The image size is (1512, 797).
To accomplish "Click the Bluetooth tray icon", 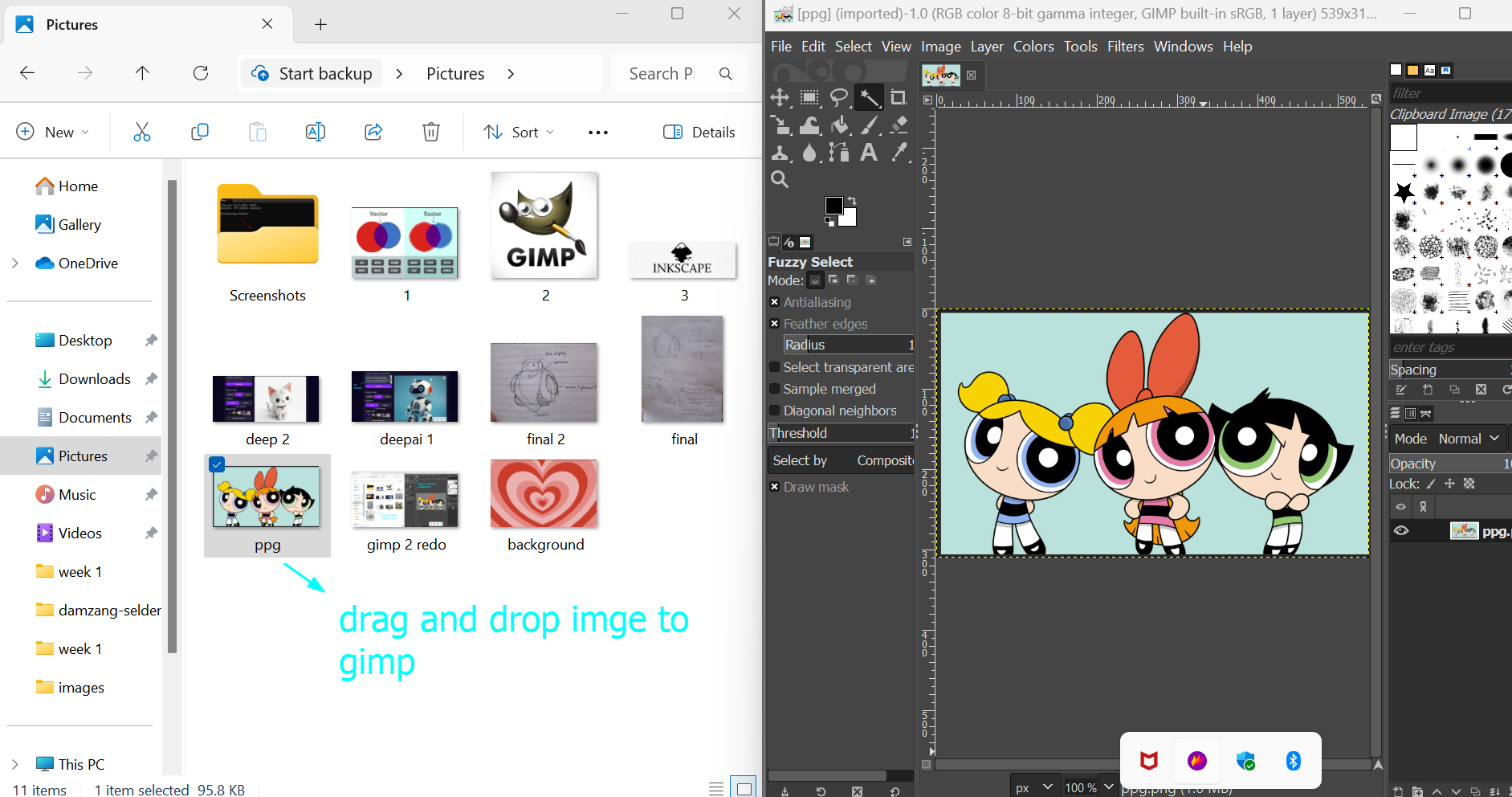I will [x=1294, y=761].
